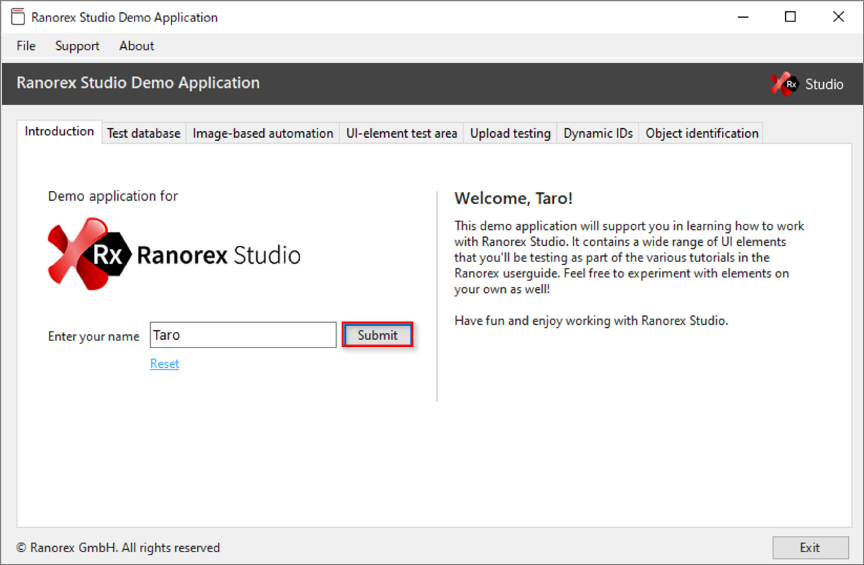This screenshot has height=565, width=864.
Task: Minimize the Ranorex demo window
Action: 743,17
